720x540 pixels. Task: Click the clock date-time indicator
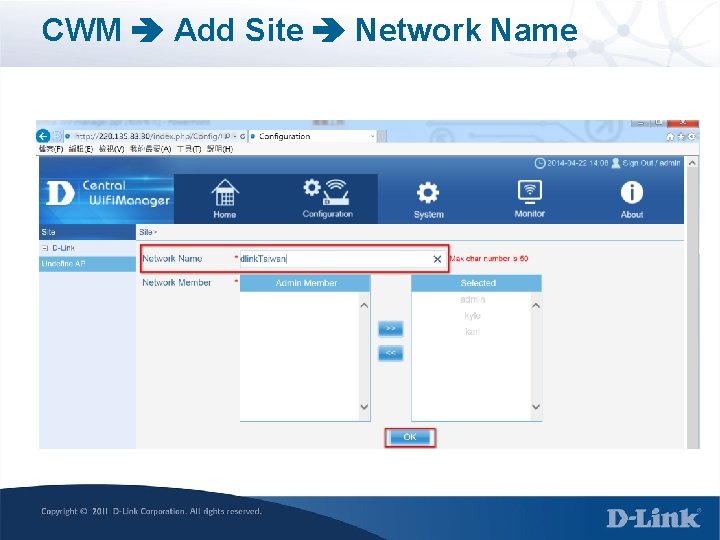(572, 163)
